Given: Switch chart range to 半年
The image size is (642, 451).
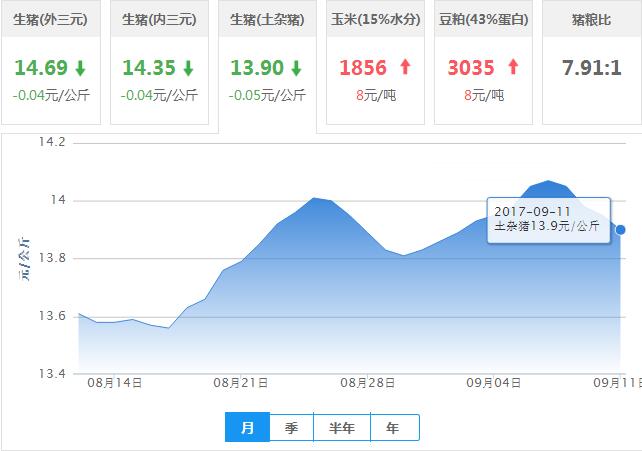Looking at the screenshot, I should coord(341,428).
